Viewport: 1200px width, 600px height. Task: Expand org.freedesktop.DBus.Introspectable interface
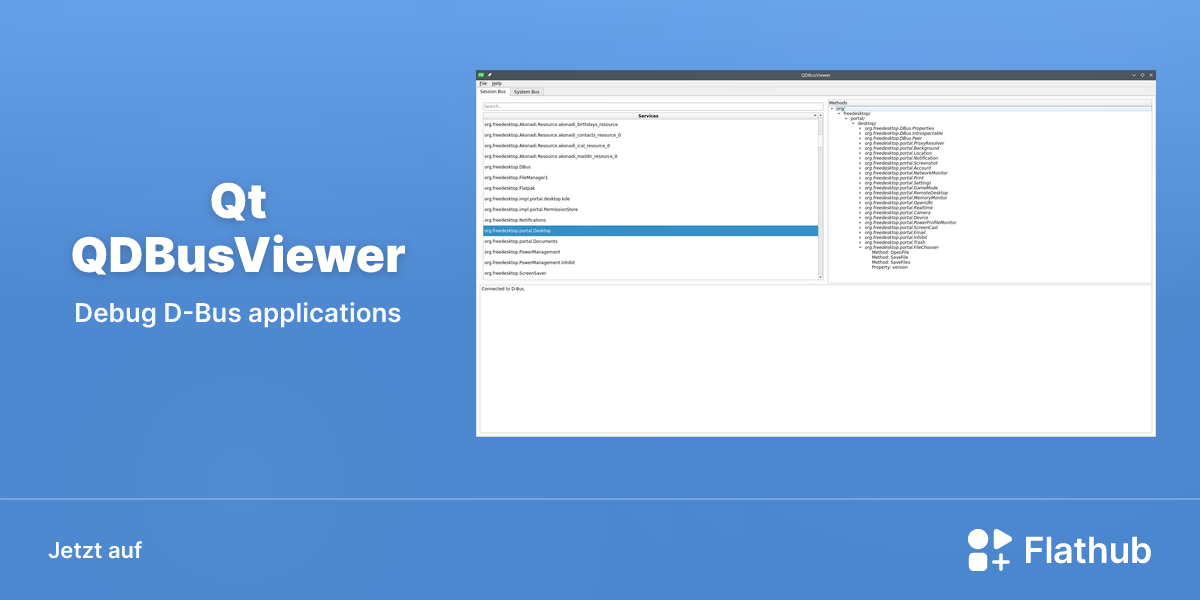pyautogui.click(x=860, y=133)
